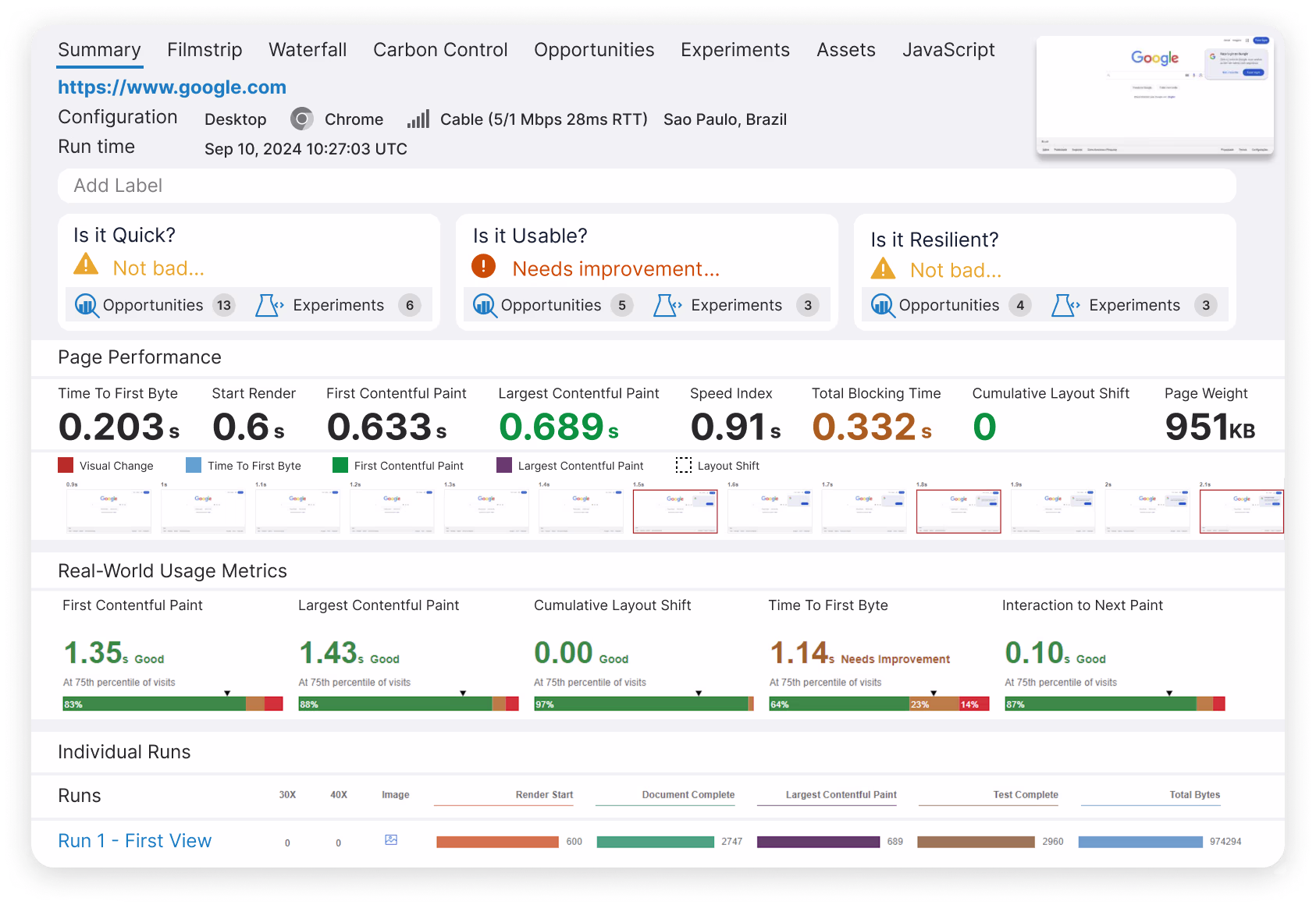Open Run 1 - First View link

coord(135,841)
